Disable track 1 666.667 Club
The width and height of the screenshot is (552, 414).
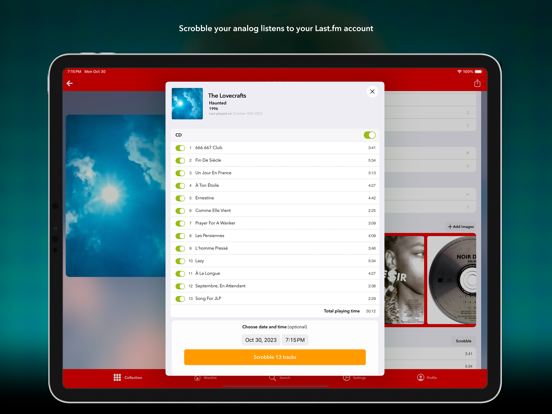point(180,148)
